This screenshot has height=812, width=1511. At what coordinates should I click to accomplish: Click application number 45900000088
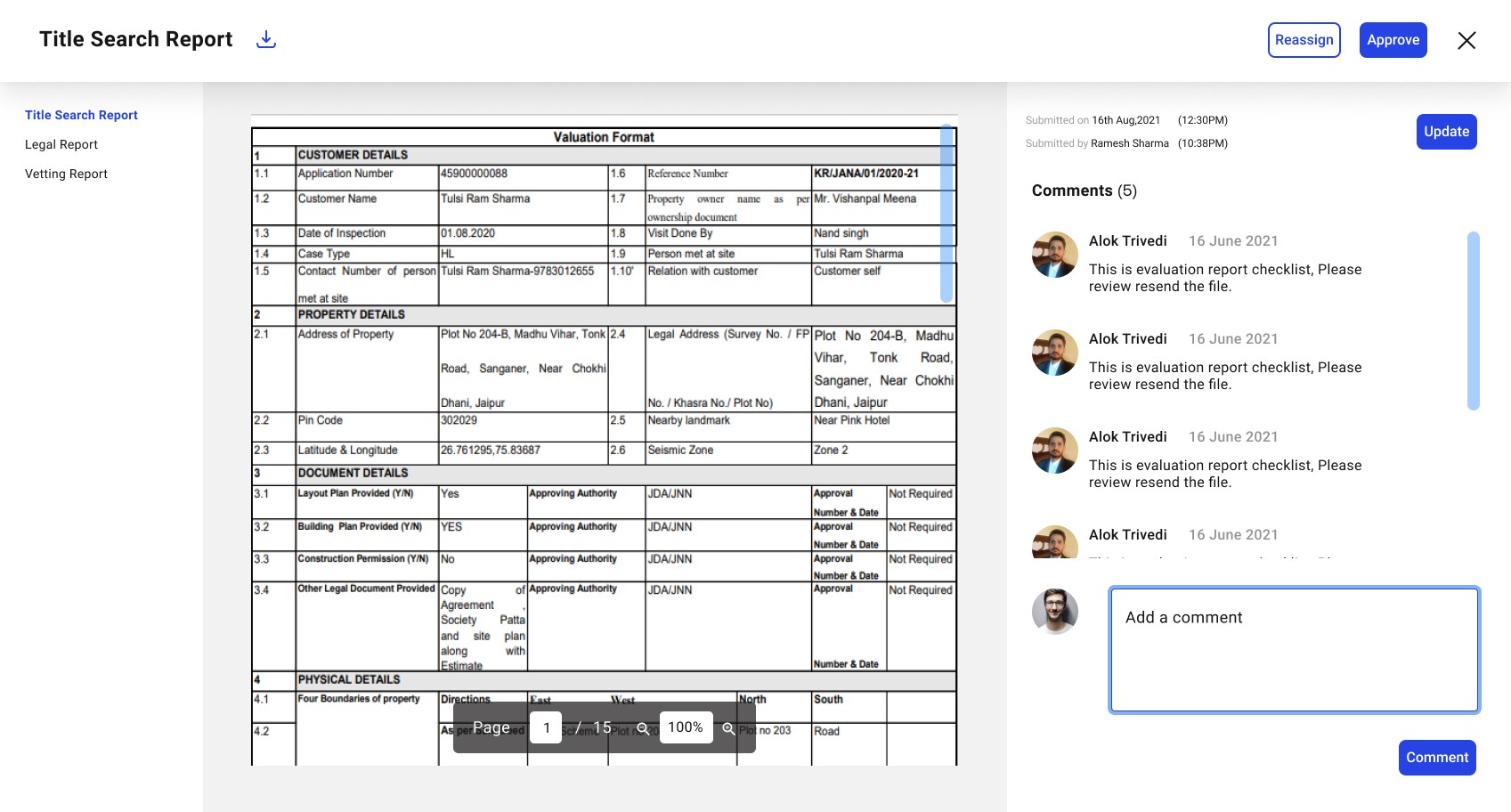(474, 174)
